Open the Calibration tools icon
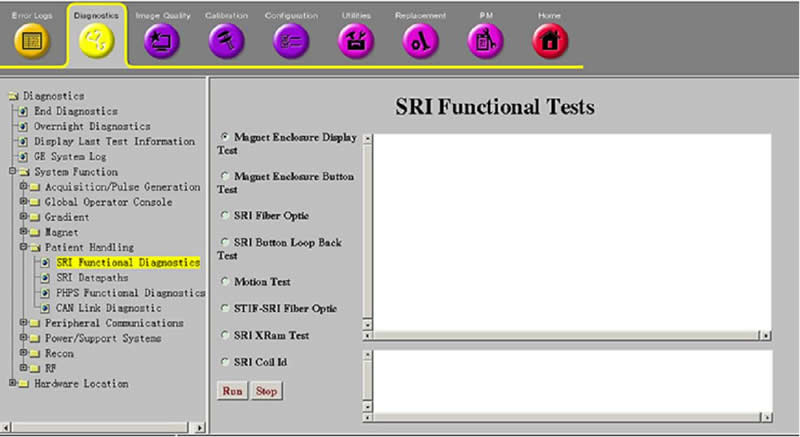800x437 pixels. click(x=225, y=41)
